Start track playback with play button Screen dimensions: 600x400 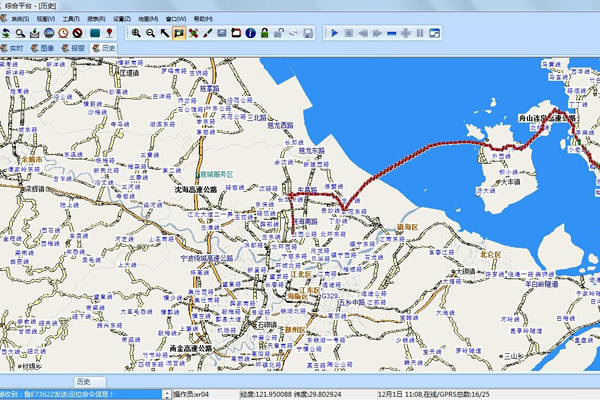pos(334,33)
